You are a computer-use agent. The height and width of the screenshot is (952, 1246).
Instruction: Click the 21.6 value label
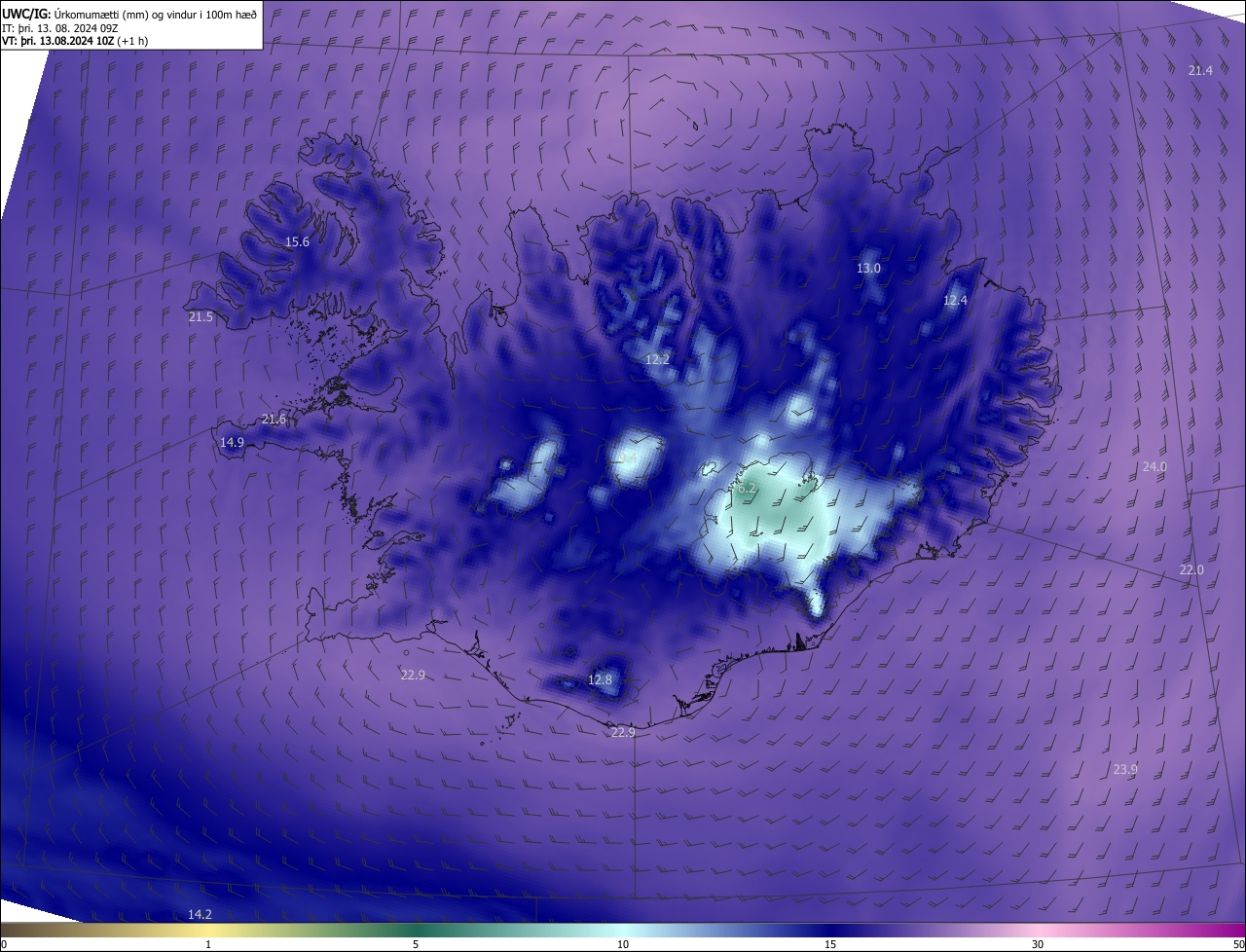tap(274, 419)
